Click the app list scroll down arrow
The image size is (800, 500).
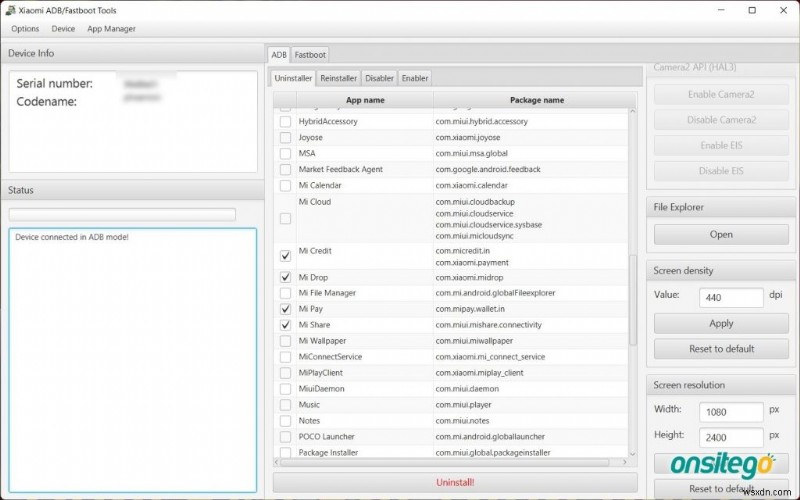click(633, 454)
